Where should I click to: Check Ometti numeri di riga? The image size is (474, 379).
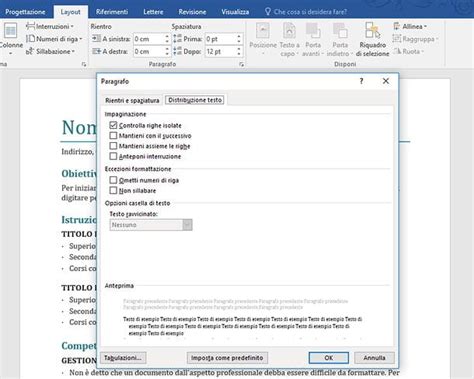[x=113, y=180]
